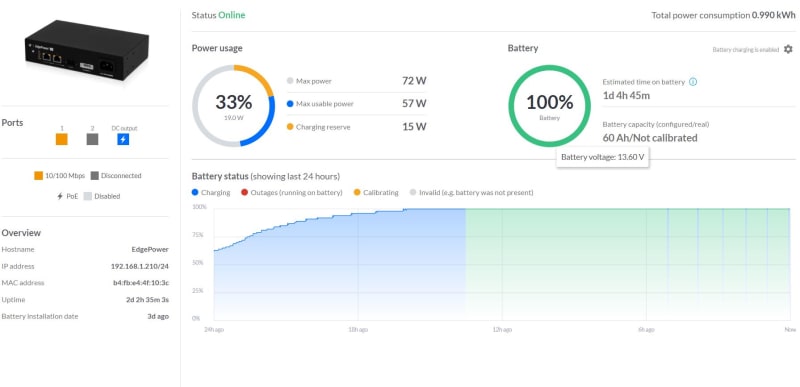
Task: Click uptime value 2d 2h 35m 3s
Action: pos(147,300)
